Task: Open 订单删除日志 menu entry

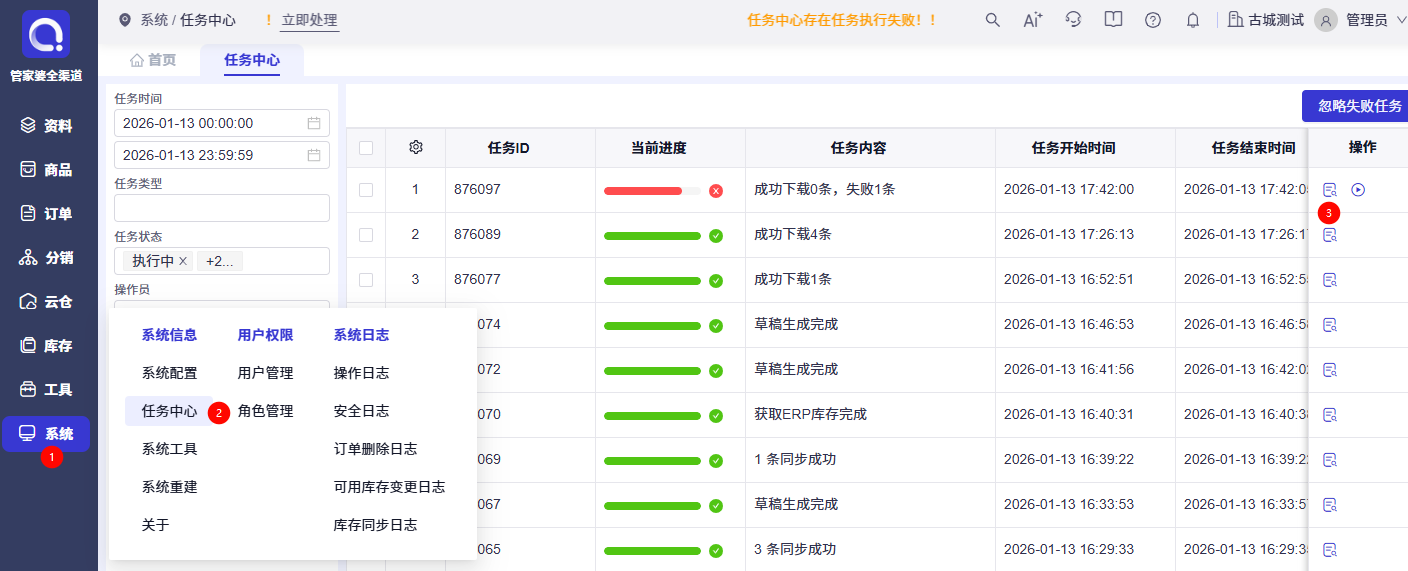Action: [x=375, y=449]
